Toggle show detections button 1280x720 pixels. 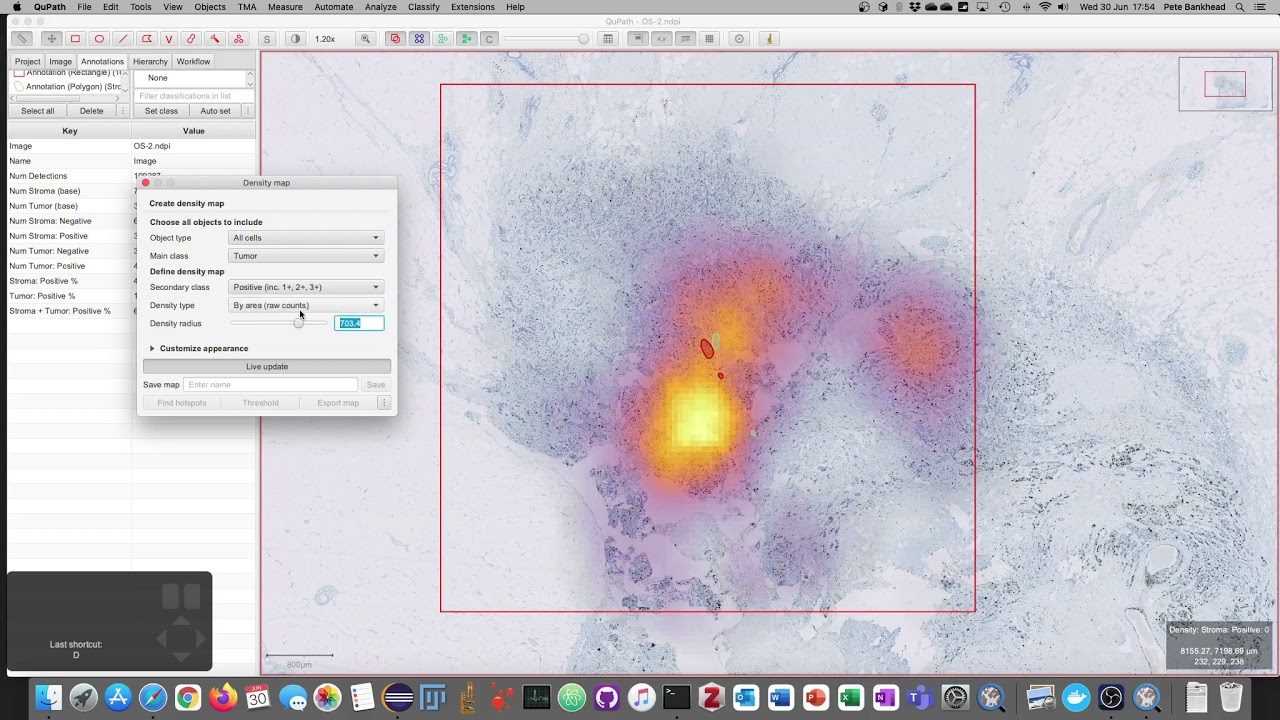click(x=443, y=39)
